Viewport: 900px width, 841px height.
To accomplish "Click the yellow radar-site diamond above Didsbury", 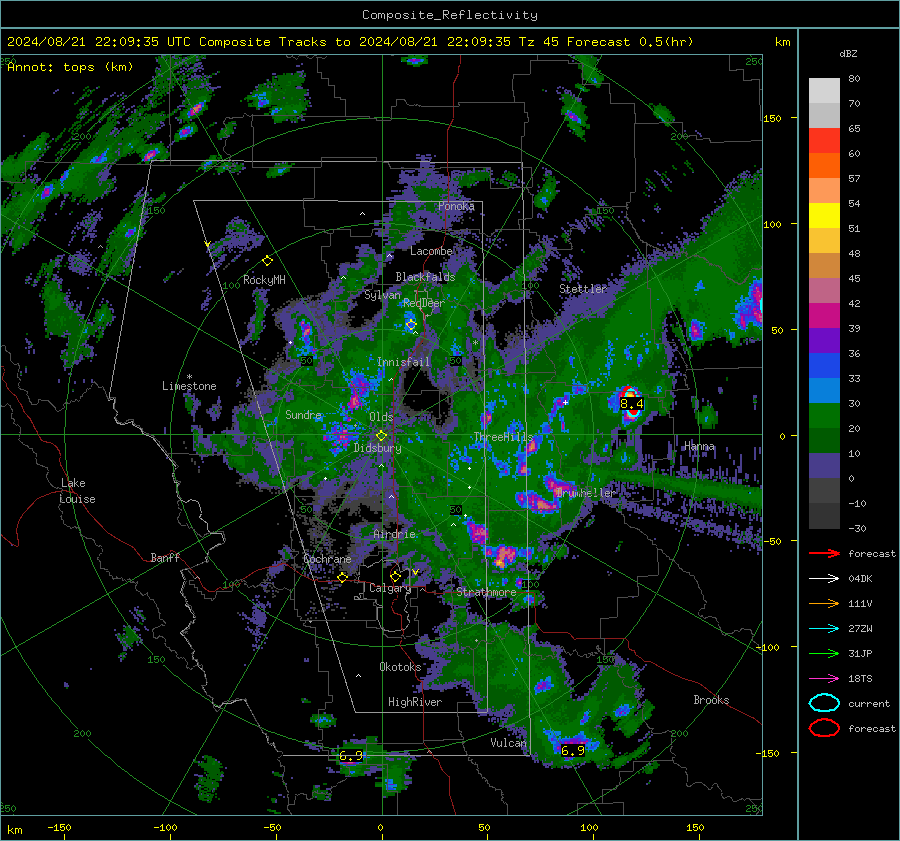I will 381,435.
